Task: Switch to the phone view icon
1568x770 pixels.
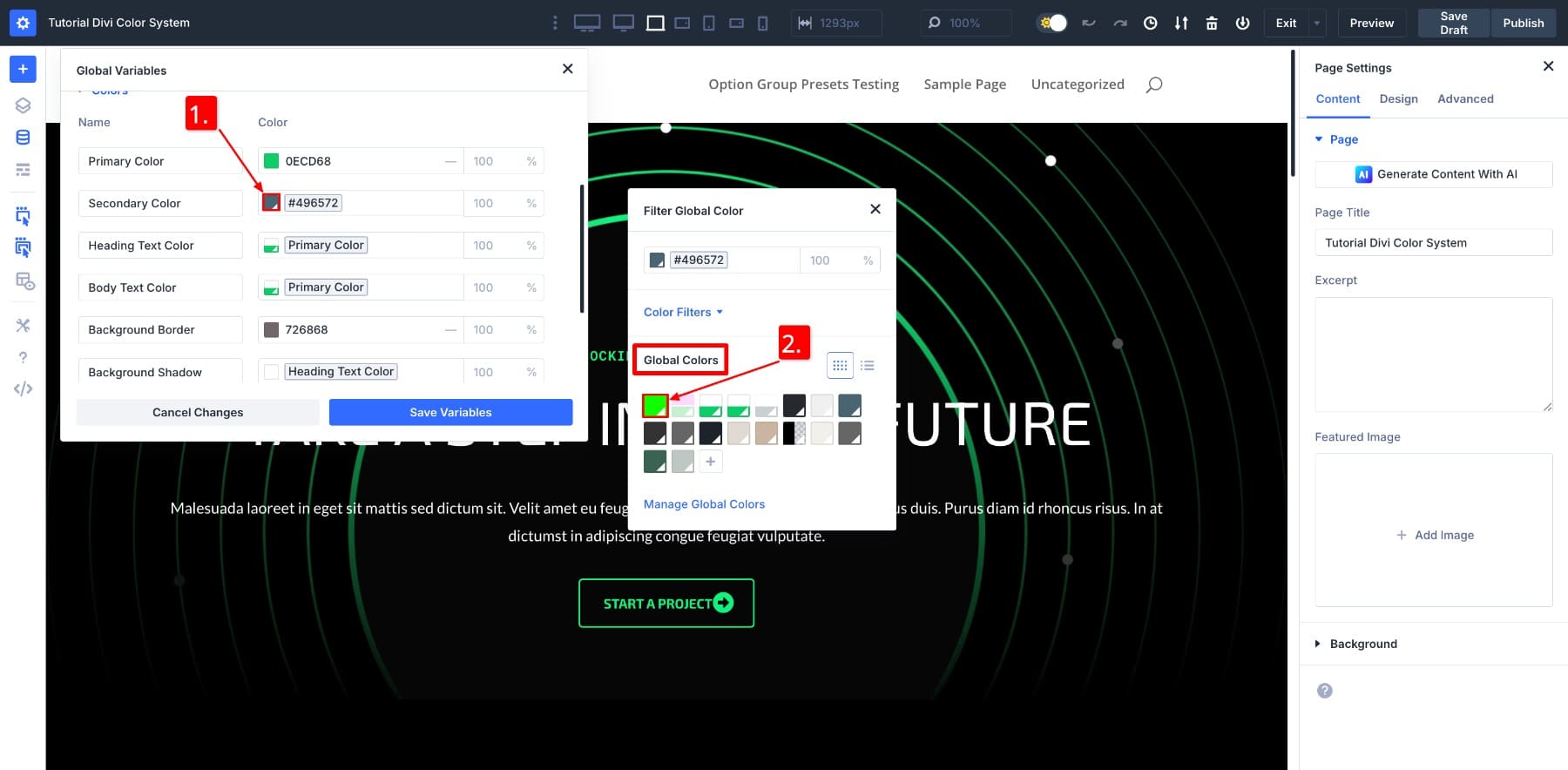Action: pyautogui.click(x=763, y=24)
